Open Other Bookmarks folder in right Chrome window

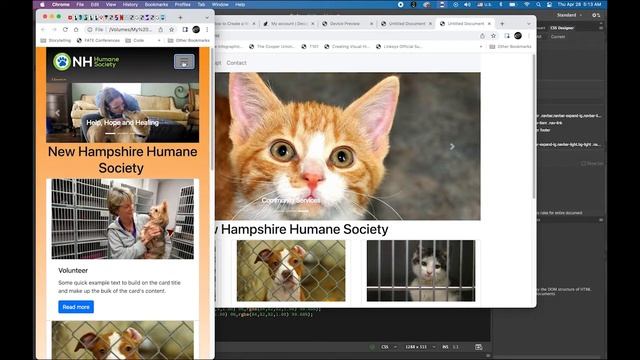[x=511, y=47]
